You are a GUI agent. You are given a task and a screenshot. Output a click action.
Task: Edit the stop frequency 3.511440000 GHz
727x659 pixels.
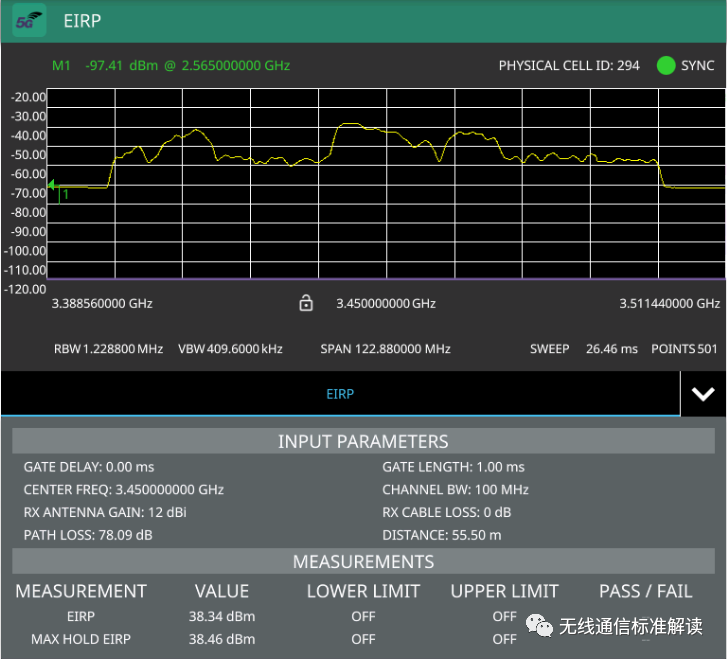[x=669, y=304]
